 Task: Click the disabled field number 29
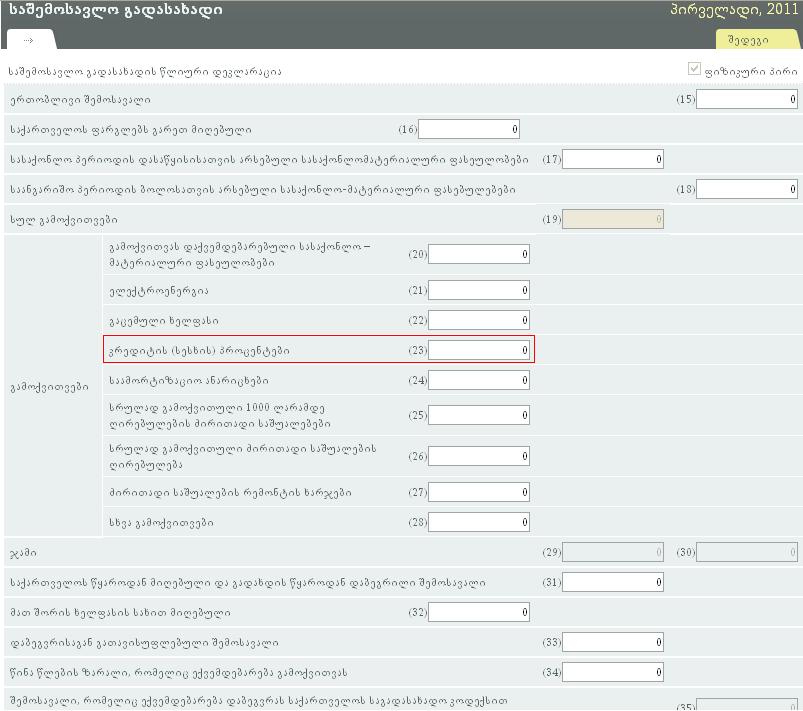coord(612,552)
